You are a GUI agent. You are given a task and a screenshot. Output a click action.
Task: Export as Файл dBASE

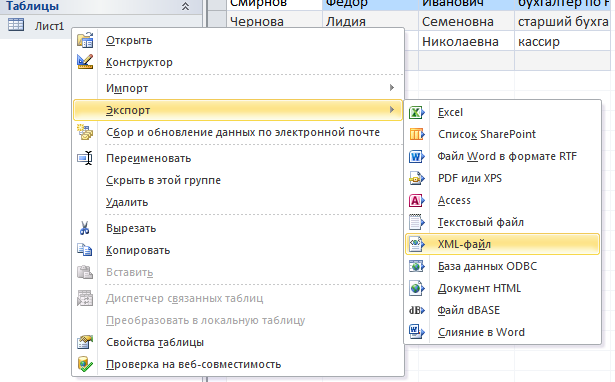coord(502,310)
